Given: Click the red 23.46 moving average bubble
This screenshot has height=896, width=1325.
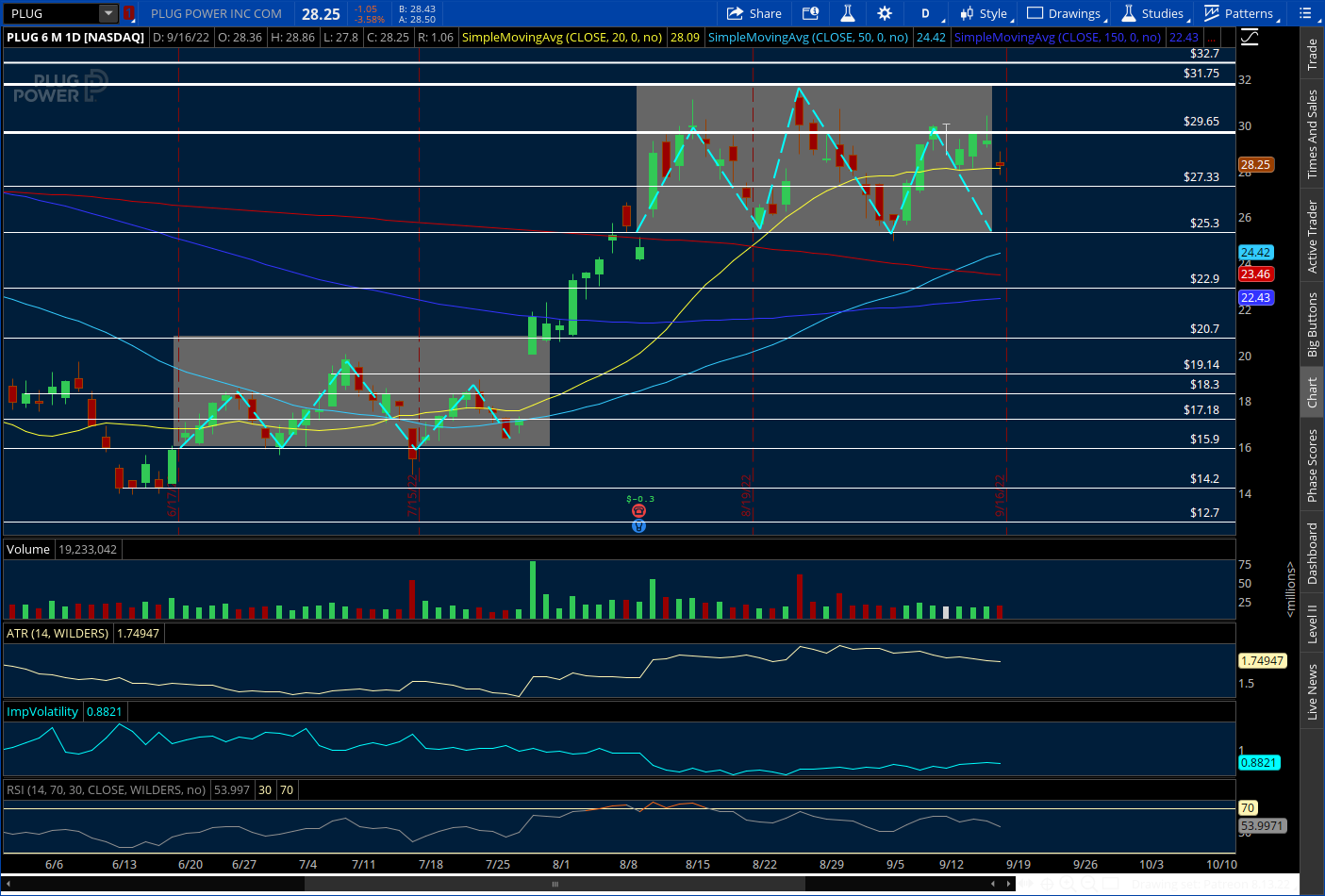Looking at the screenshot, I should 1255,274.
